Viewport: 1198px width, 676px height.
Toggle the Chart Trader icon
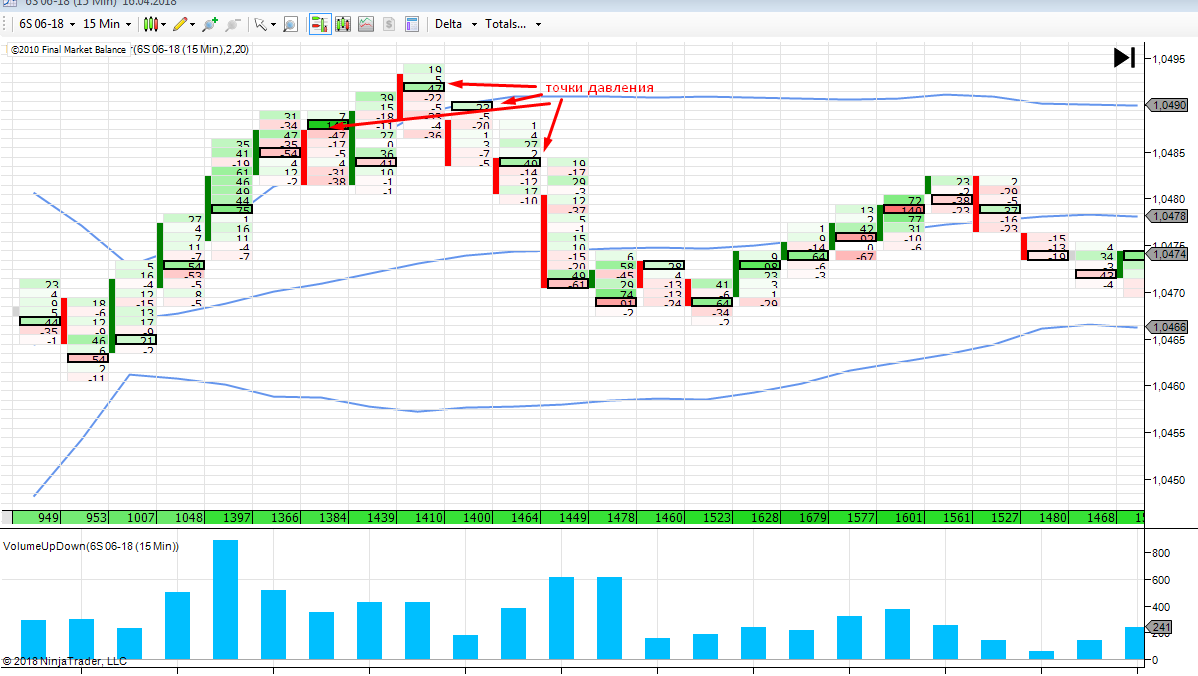click(x=320, y=24)
